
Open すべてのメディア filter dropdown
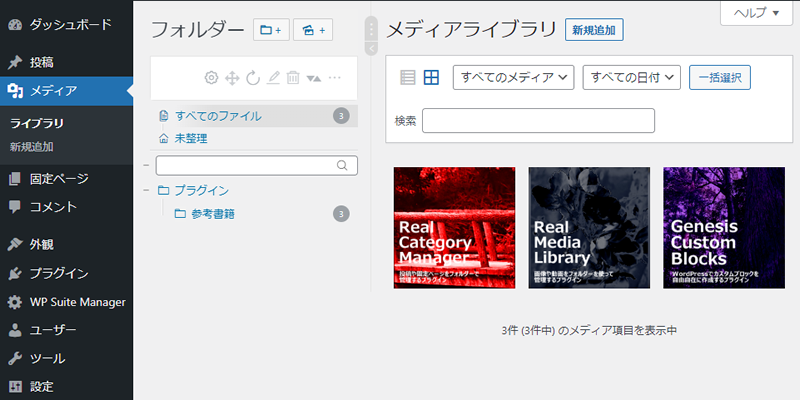point(514,78)
